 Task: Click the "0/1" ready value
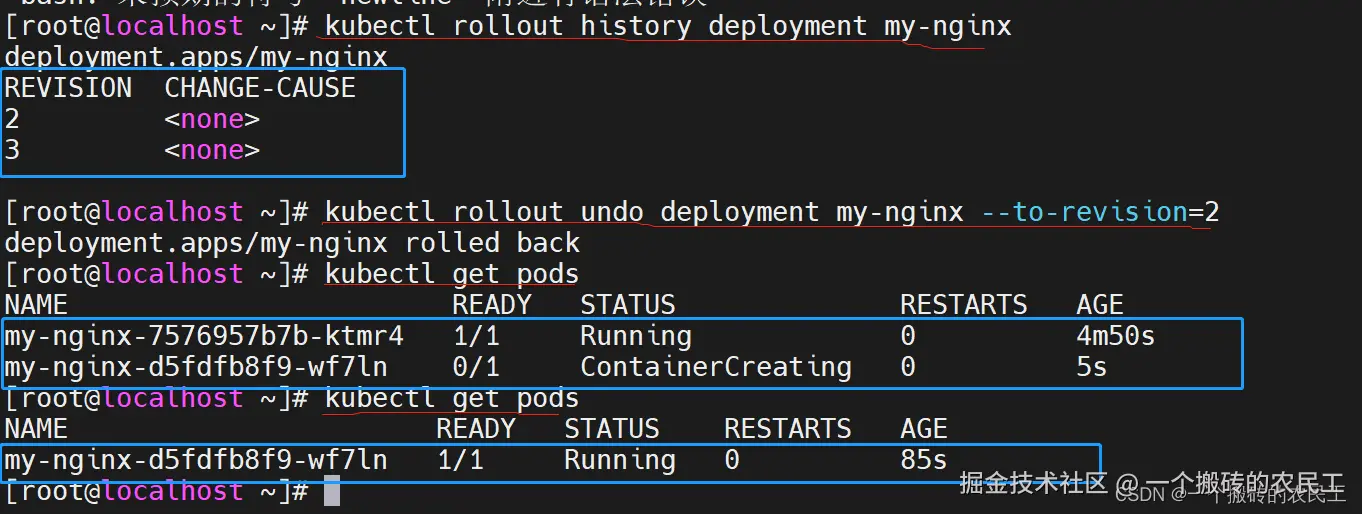coord(476,367)
